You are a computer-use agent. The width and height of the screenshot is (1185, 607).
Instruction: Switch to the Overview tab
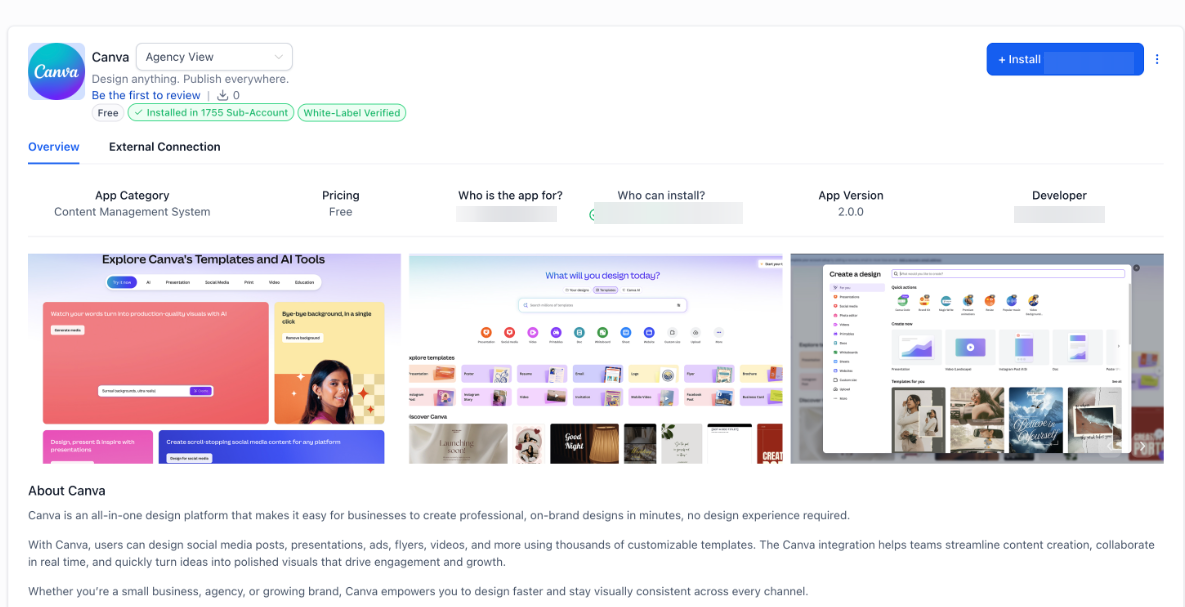pos(54,147)
